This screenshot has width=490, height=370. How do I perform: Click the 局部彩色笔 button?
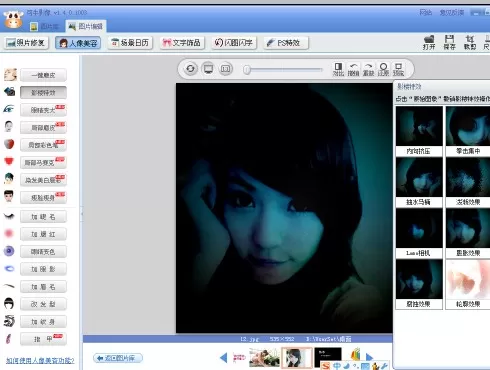tap(43, 145)
